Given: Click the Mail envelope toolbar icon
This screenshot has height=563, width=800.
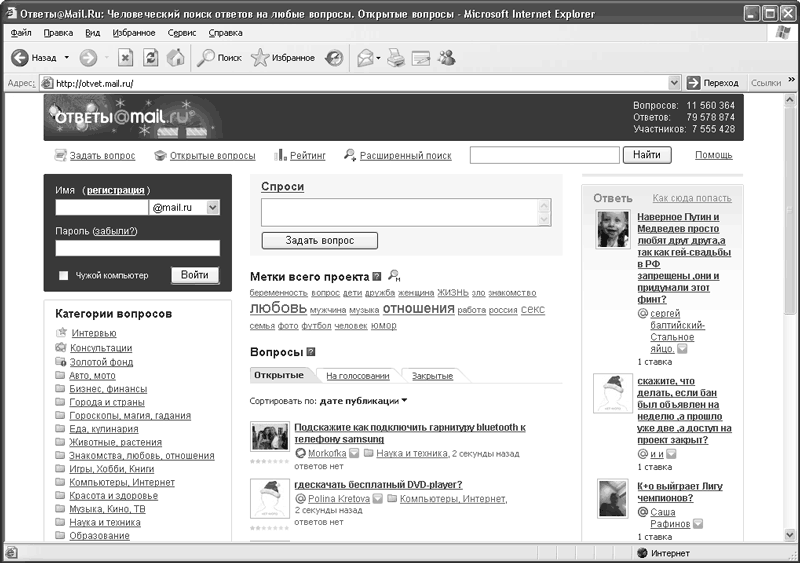Looking at the screenshot, I should click(365, 58).
